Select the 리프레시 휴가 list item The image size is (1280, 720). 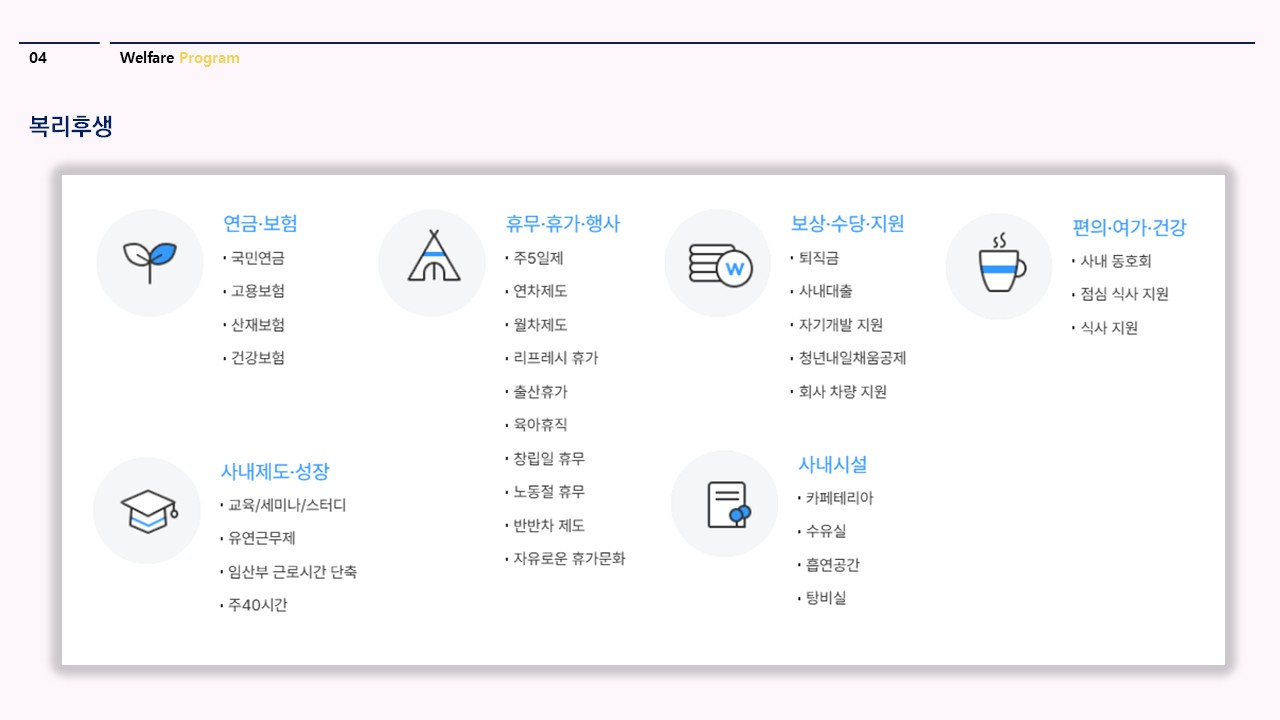point(555,358)
